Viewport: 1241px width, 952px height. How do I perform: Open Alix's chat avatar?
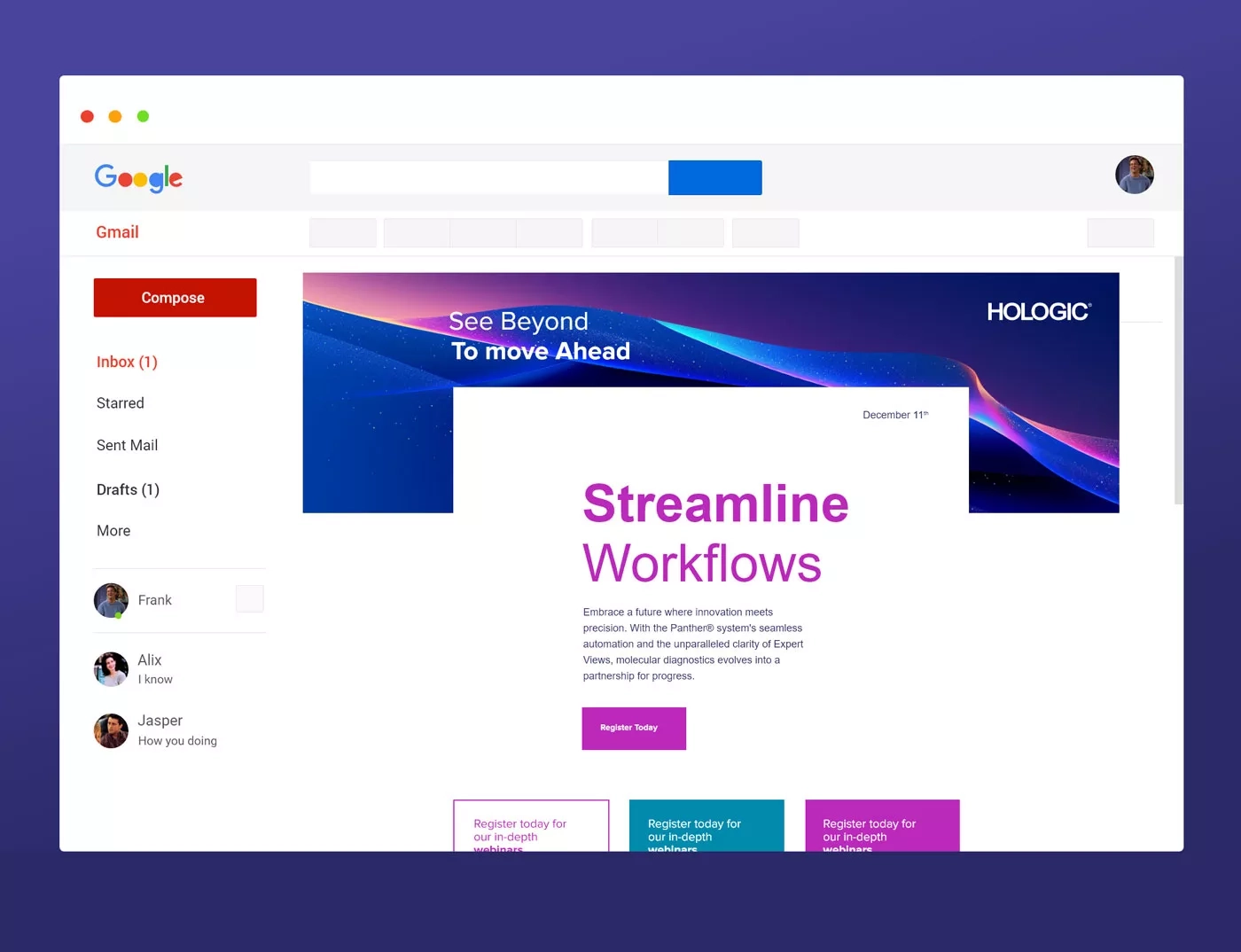point(111,669)
